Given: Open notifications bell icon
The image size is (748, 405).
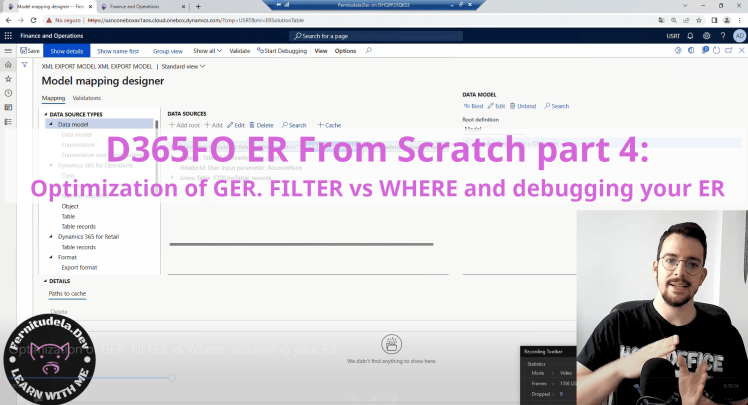Looking at the screenshot, I should [x=690, y=36].
